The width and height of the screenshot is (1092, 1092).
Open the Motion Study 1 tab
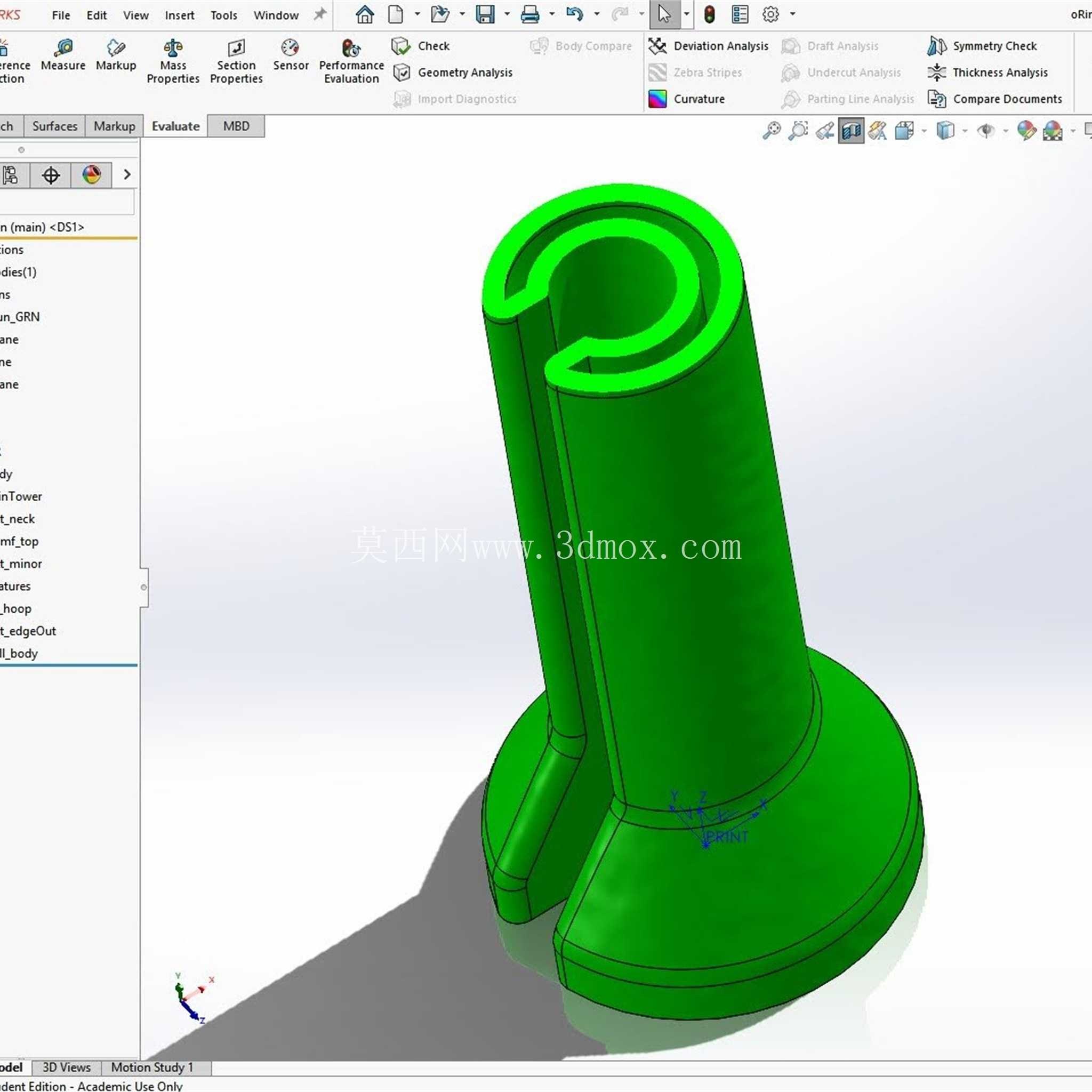click(x=152, y=1067)
